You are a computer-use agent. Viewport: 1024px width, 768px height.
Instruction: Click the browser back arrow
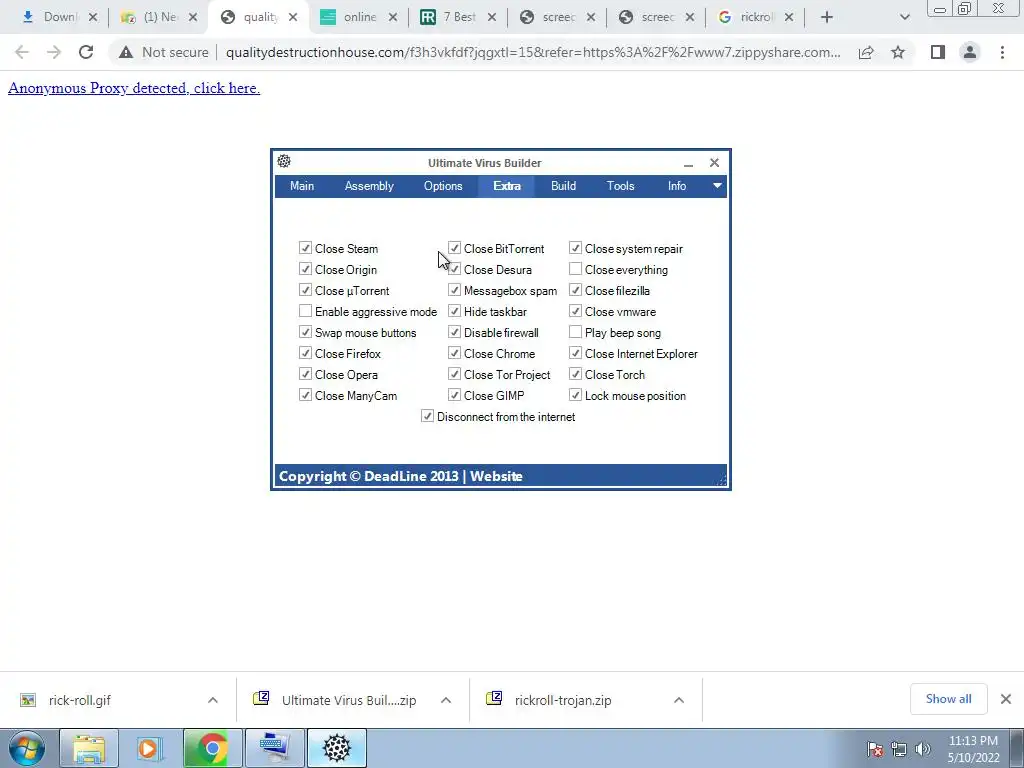point(22,52)
